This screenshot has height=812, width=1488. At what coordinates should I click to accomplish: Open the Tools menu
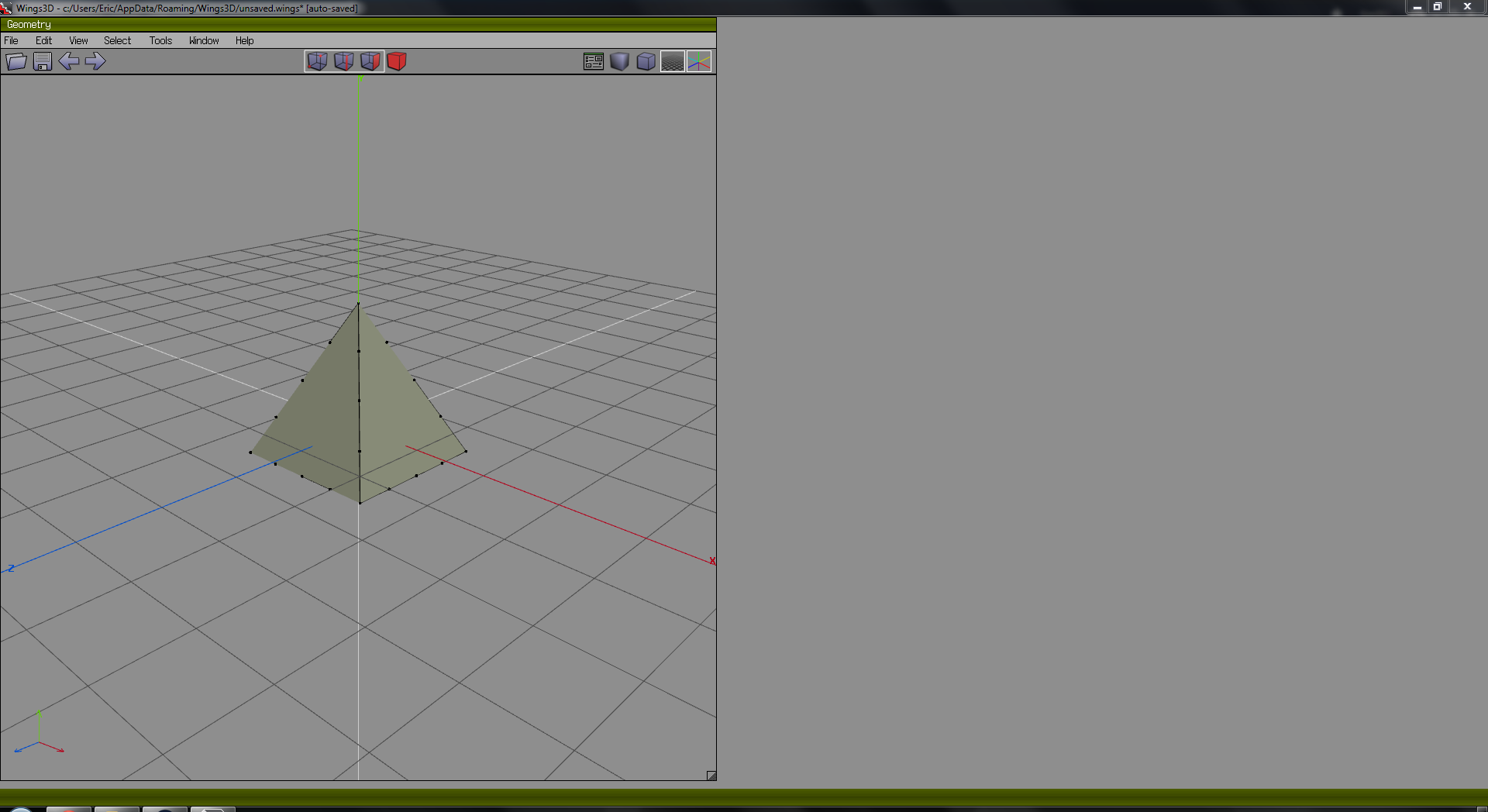(x=160, y=40)
